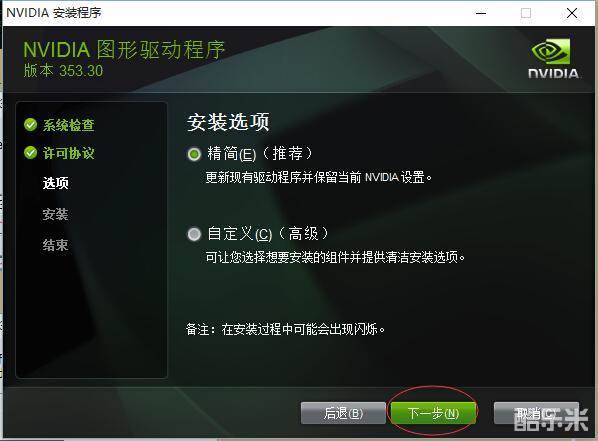Image resolution: width=598 pixels, height=441 pixels.
Task: Click the green checkmark beside 系统检查
Action: coord(31,124)
